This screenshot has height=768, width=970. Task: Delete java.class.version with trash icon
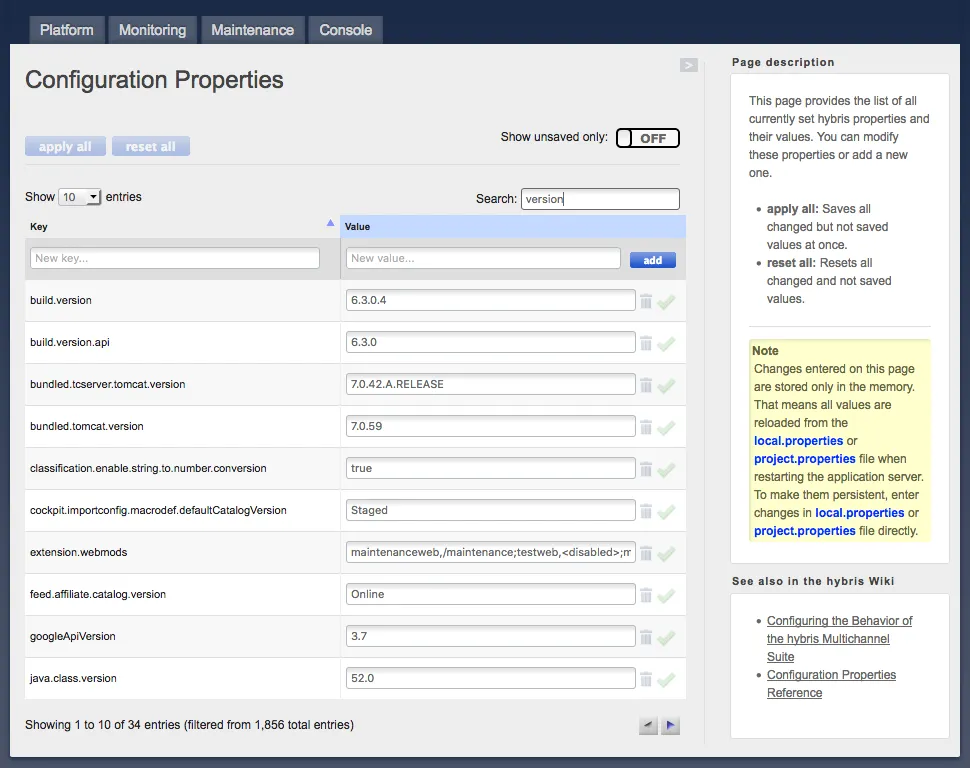(x=646, y=680)
